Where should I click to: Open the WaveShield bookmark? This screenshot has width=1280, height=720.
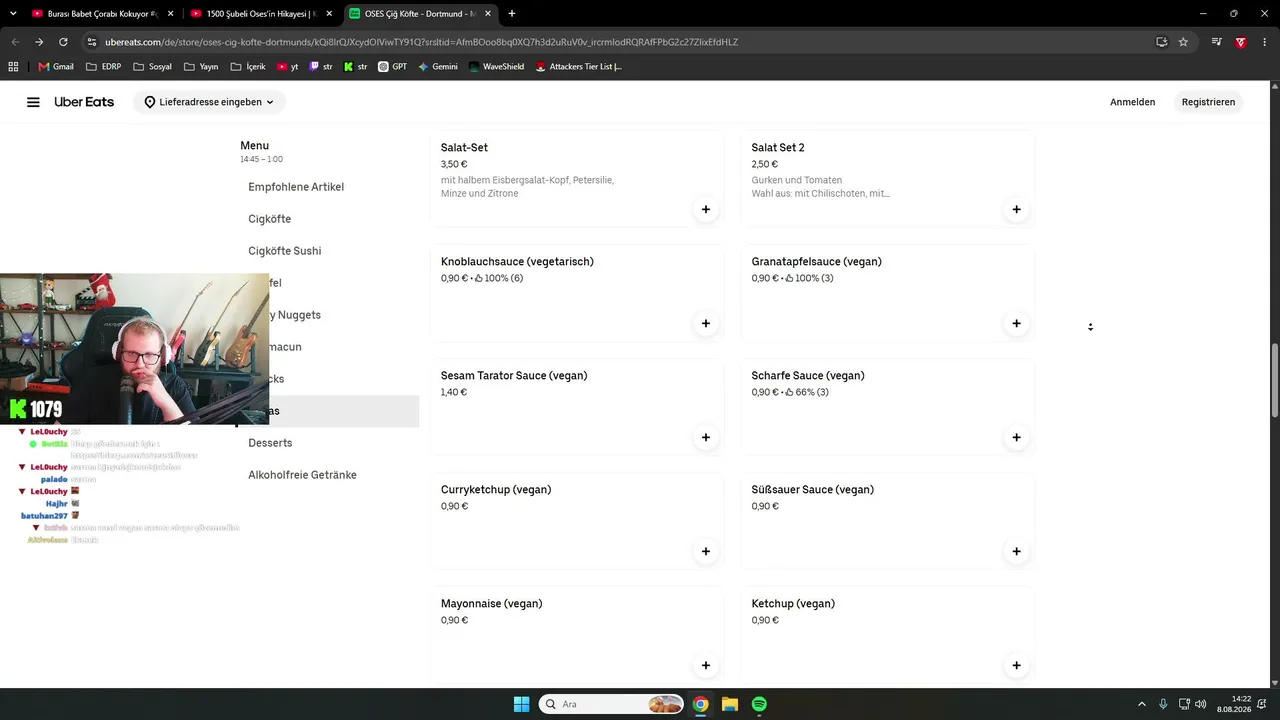coord(496,67)
